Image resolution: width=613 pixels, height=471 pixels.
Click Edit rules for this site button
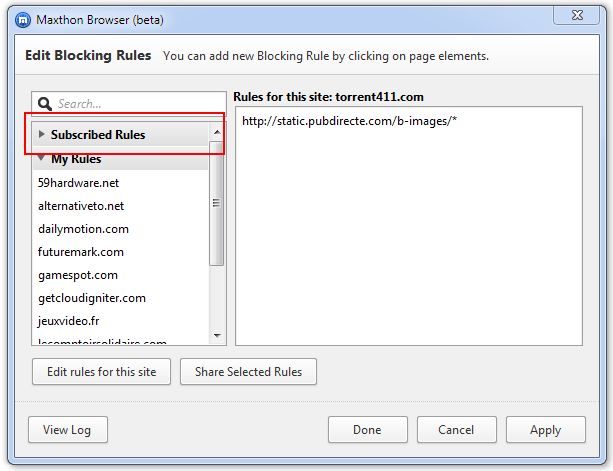coord(102,372)
